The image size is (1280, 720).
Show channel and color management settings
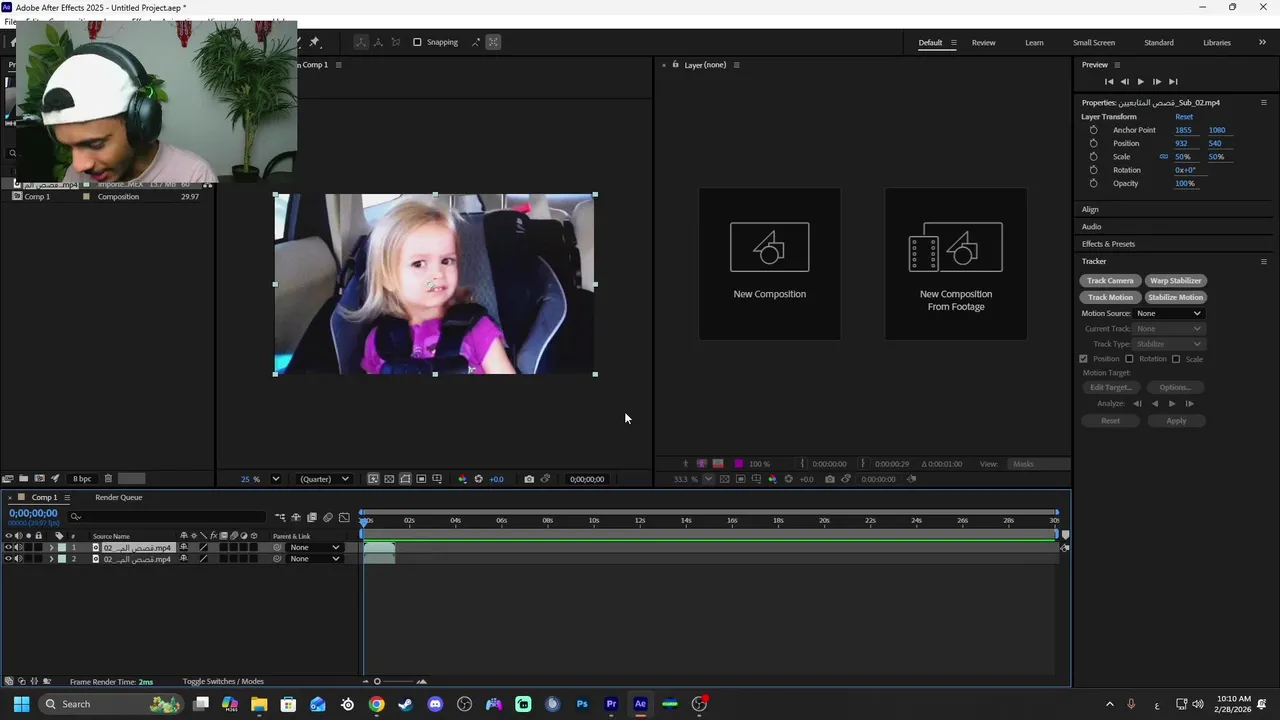click(x=461, y=479)
